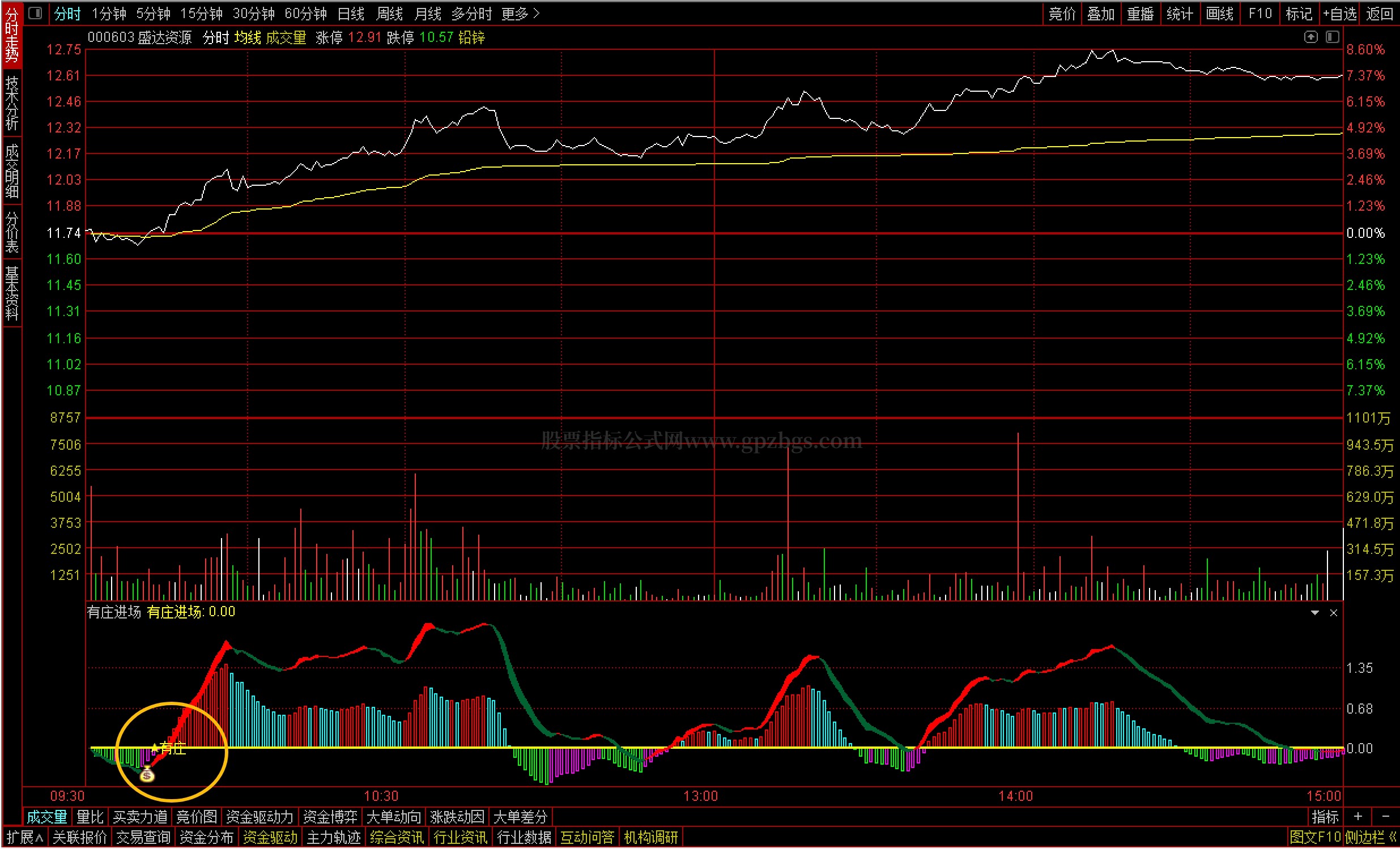
Task: Click the plus button beside 指标
Action: point(1358,816)
